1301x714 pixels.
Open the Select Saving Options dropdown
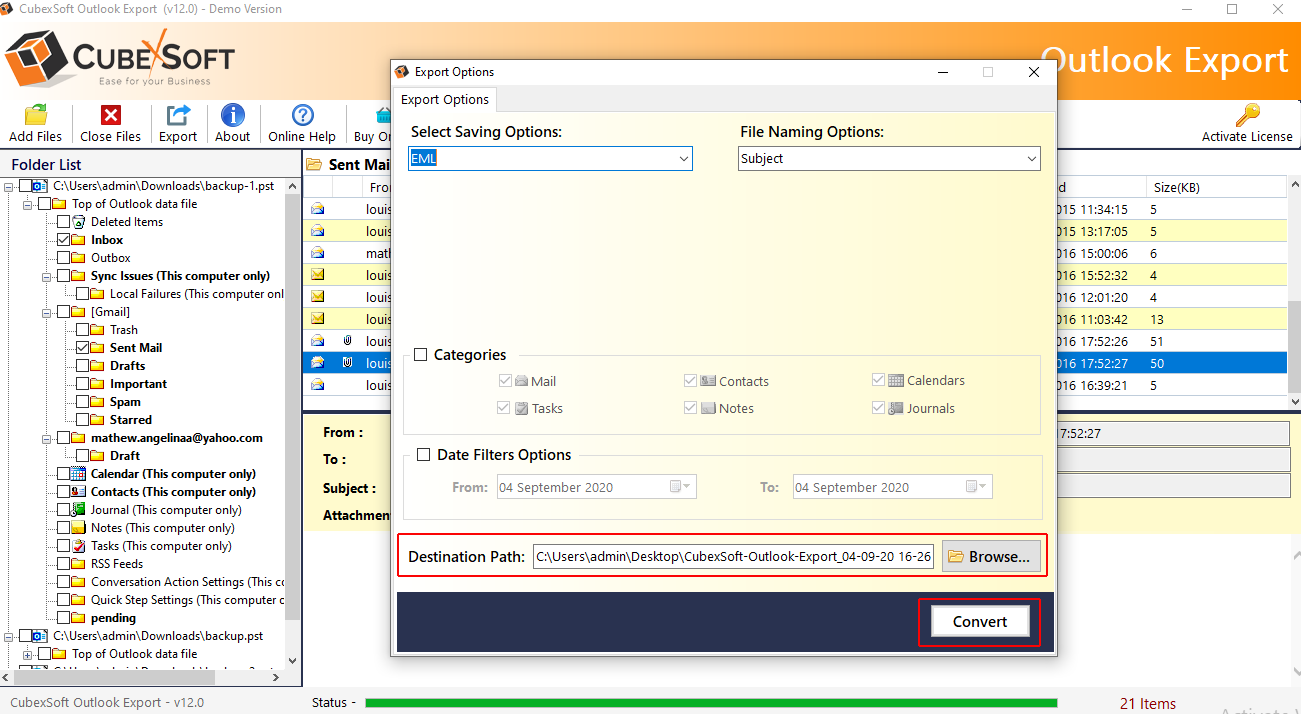(x=550, y=159)
